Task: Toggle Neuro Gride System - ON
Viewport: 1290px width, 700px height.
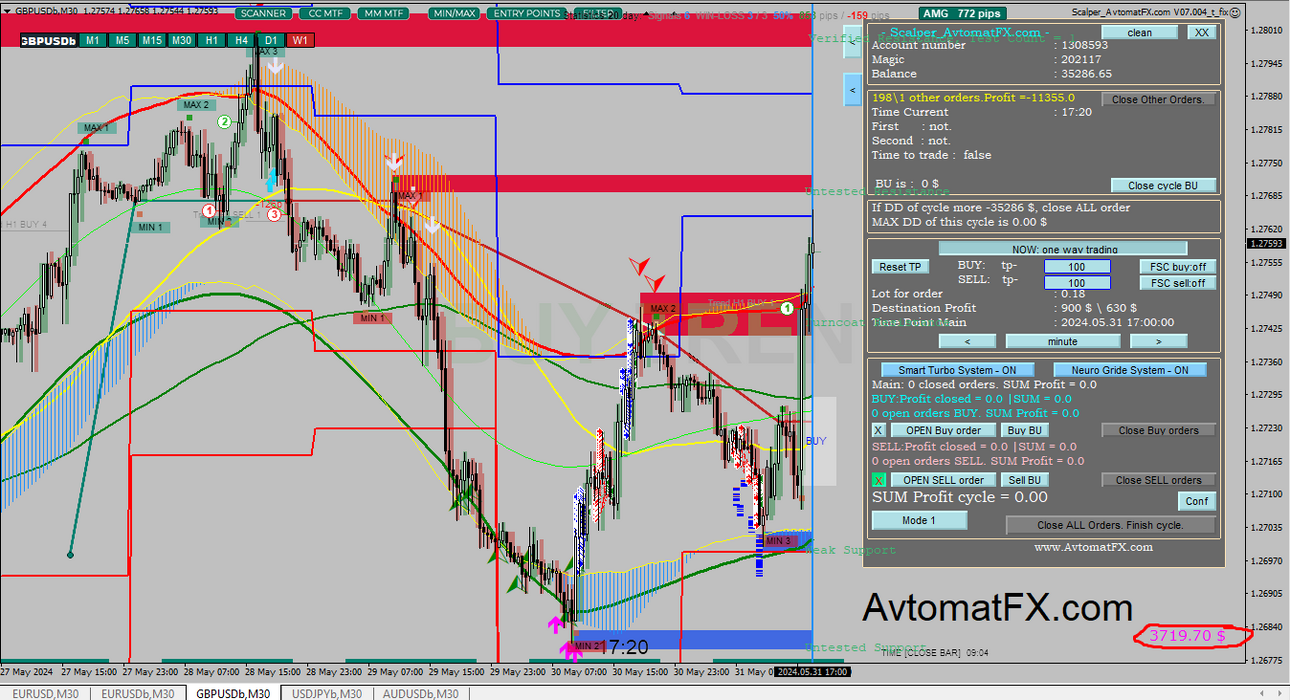Action: click(1130, 370)
